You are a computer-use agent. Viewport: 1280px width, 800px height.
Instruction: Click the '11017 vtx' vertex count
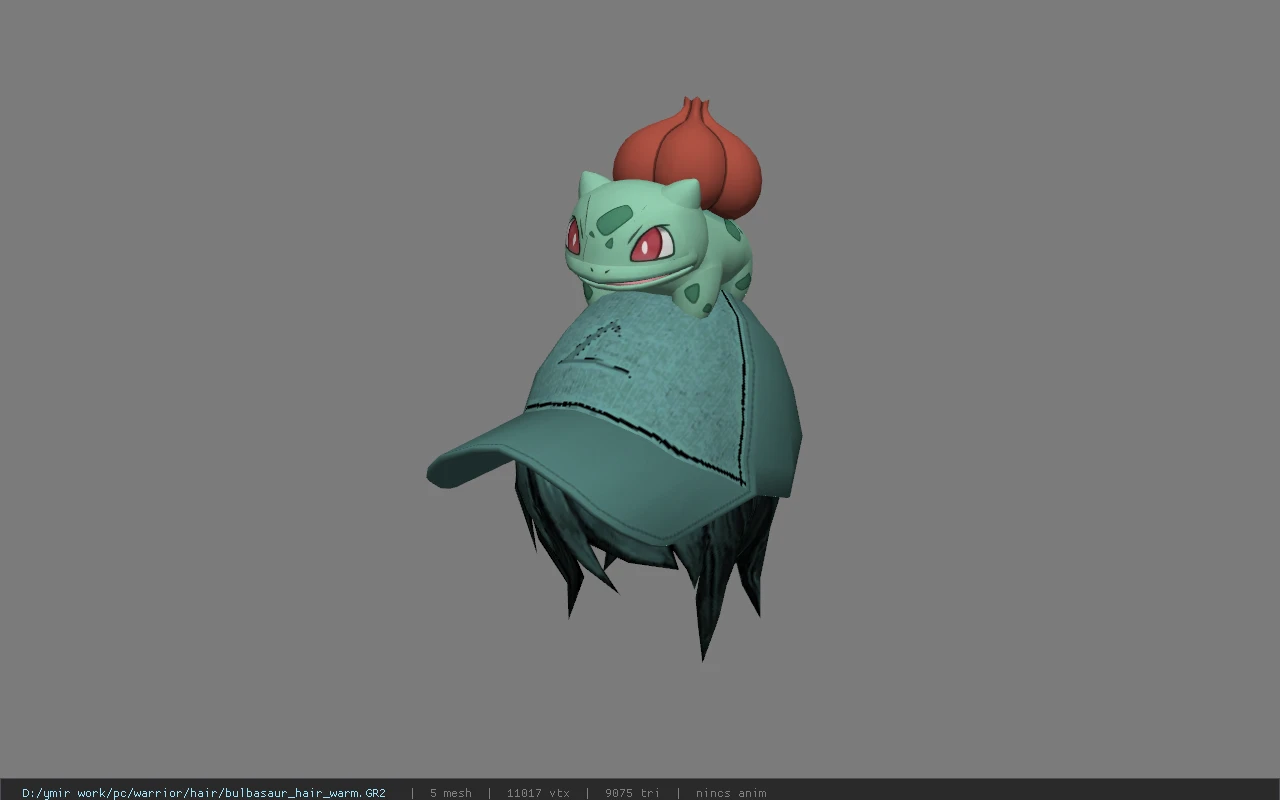537,793
